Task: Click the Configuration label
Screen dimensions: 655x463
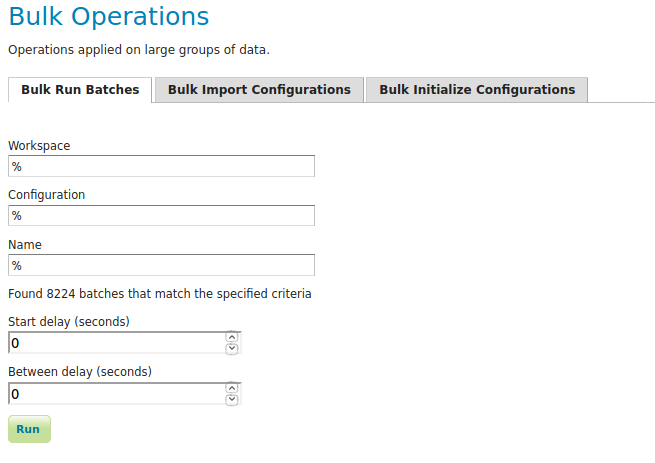Action: click(46, 195)
